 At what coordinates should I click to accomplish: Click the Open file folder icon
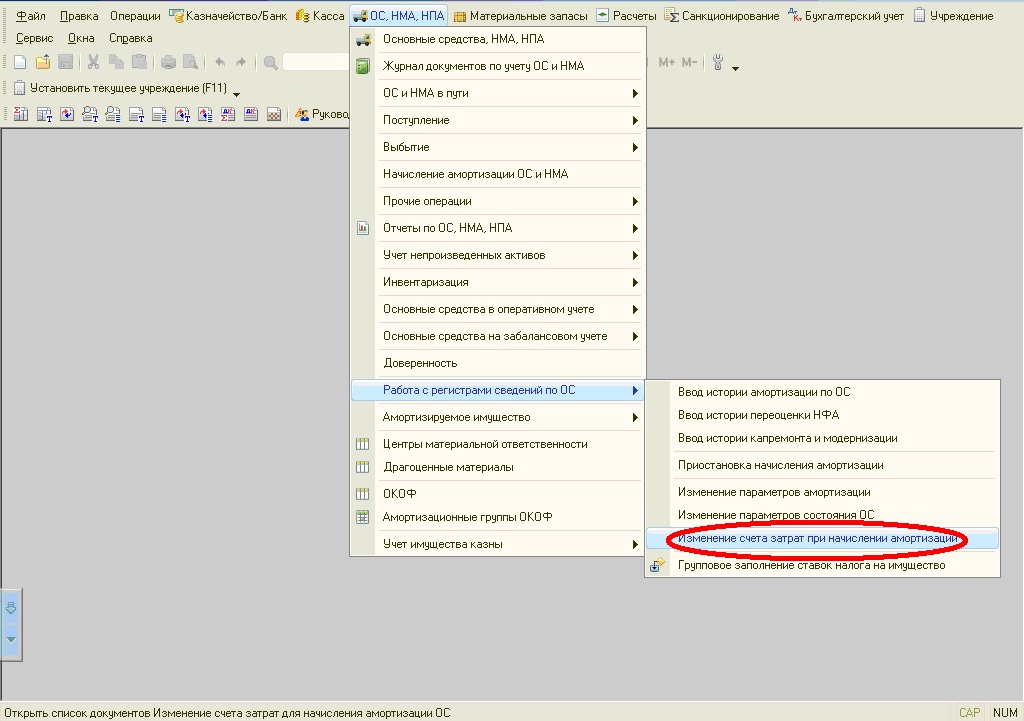pos(43,63)
